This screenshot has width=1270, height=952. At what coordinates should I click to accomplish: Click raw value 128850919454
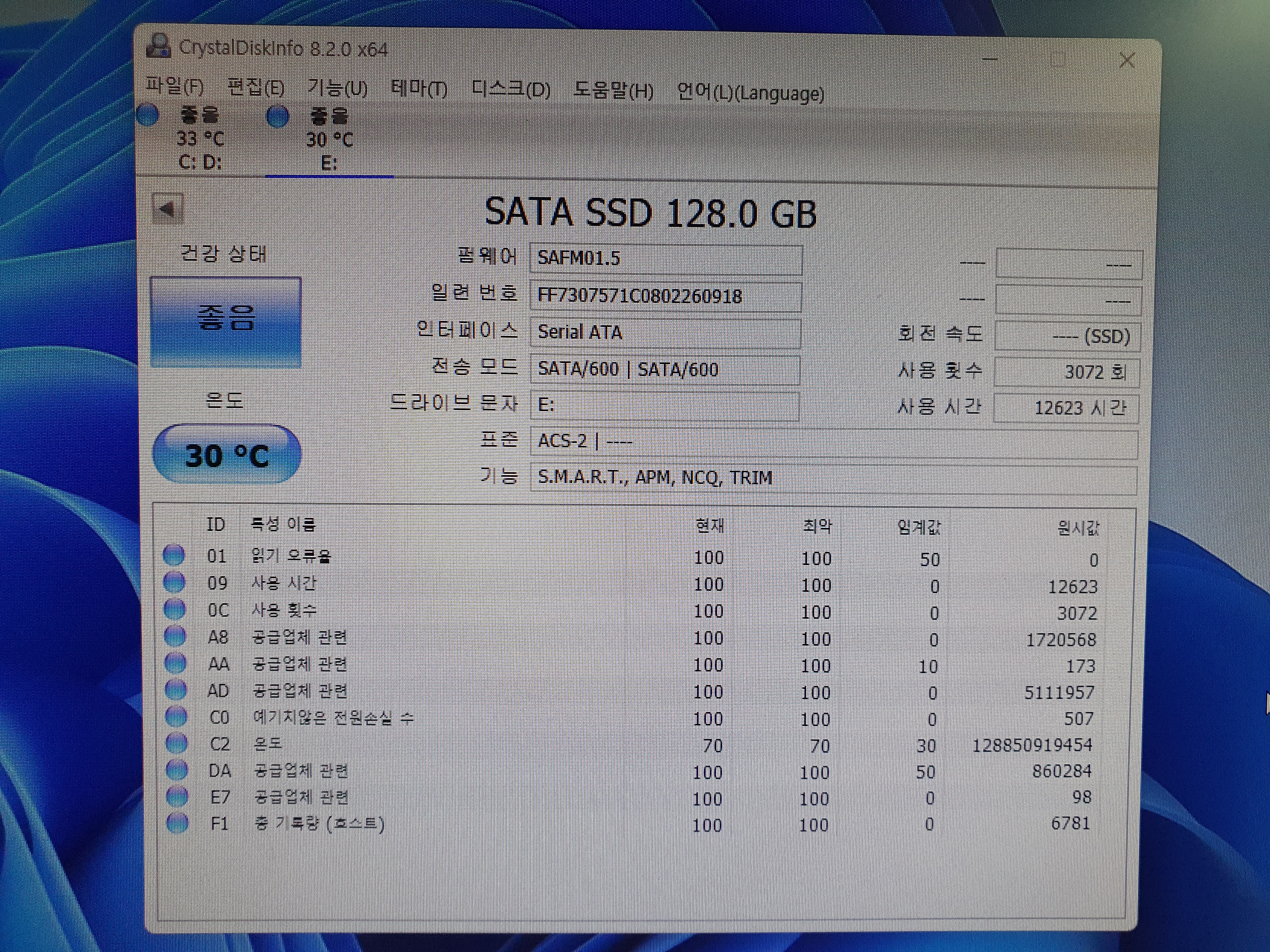(1032, 745)
